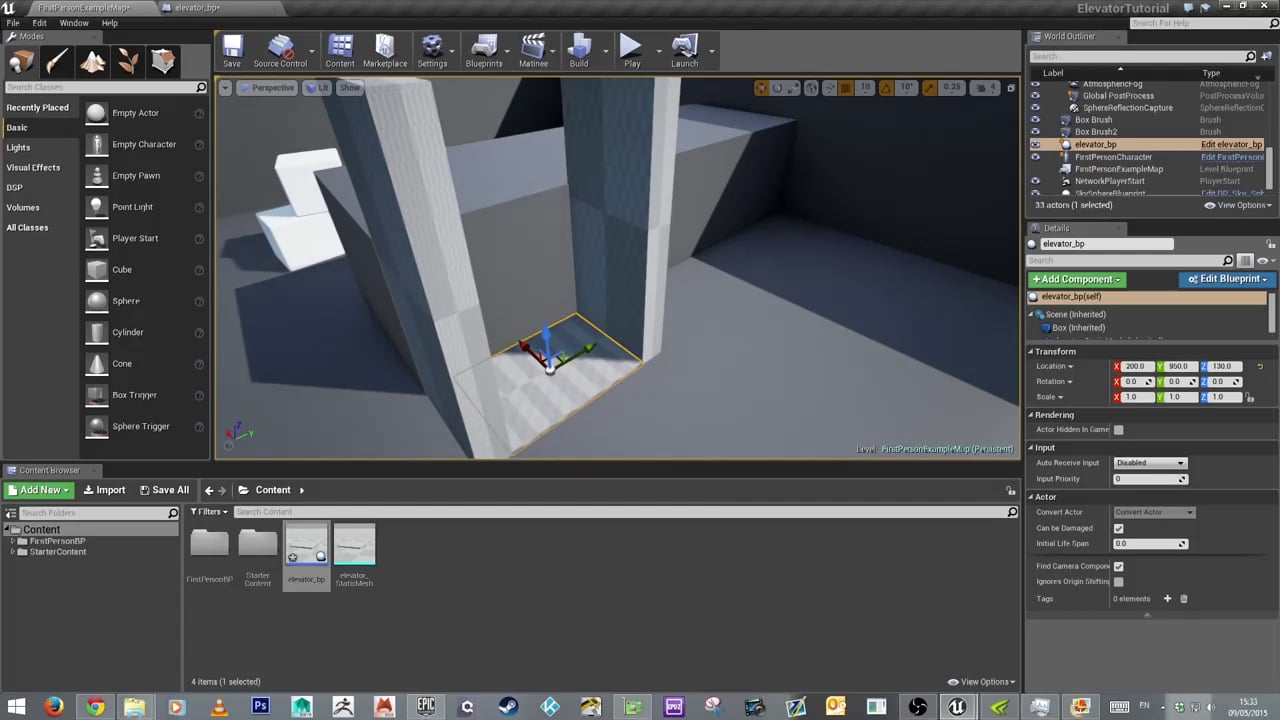Click the Search Classes field
This screenshot has height=720, width=1280.
click(103, 87)
